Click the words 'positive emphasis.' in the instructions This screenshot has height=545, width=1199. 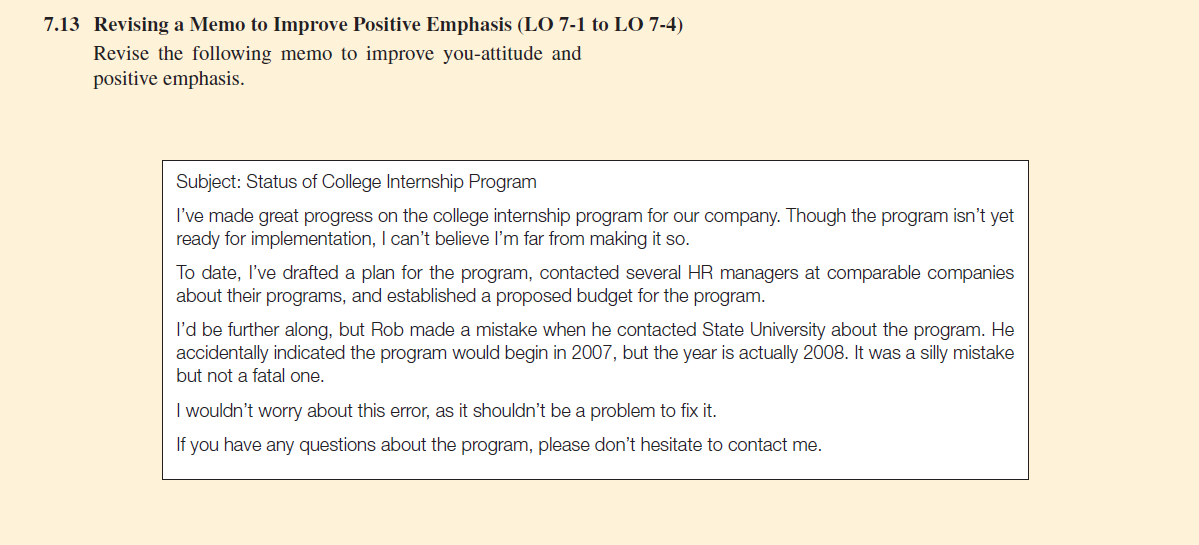pos(169,79)
